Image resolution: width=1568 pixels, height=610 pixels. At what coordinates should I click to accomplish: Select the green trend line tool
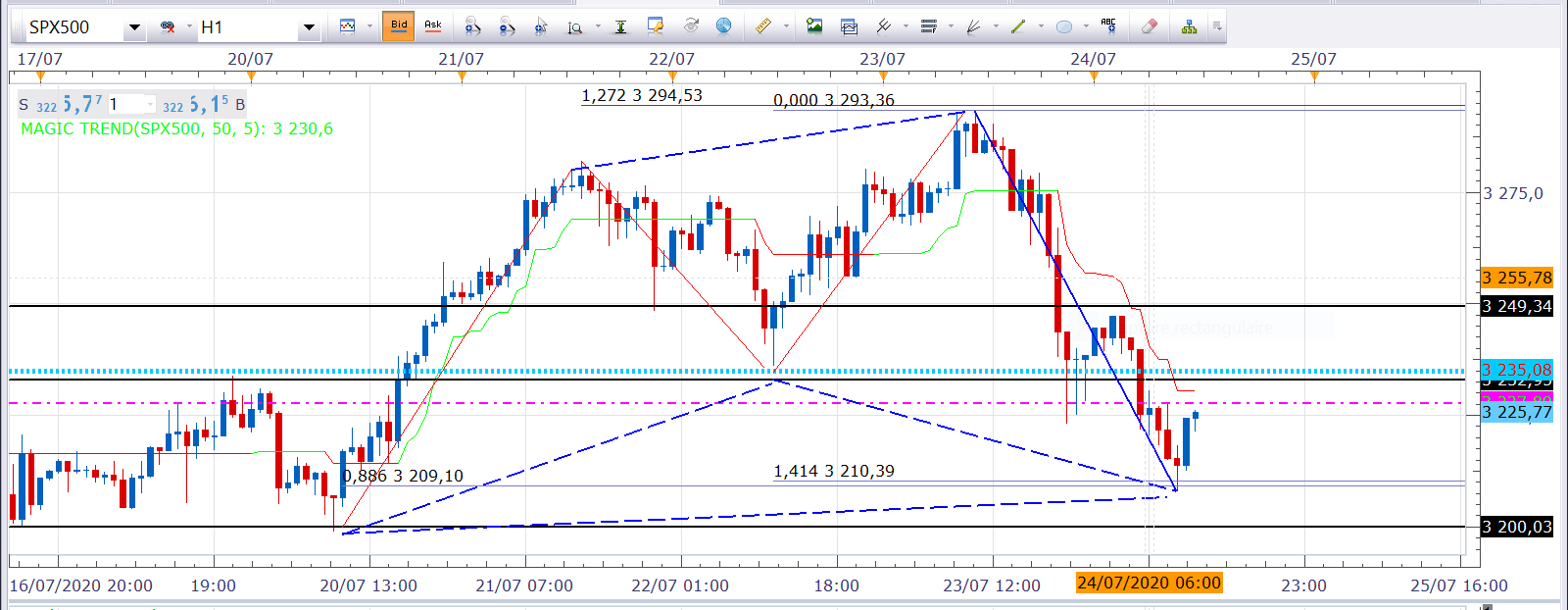pos(1019,26)
